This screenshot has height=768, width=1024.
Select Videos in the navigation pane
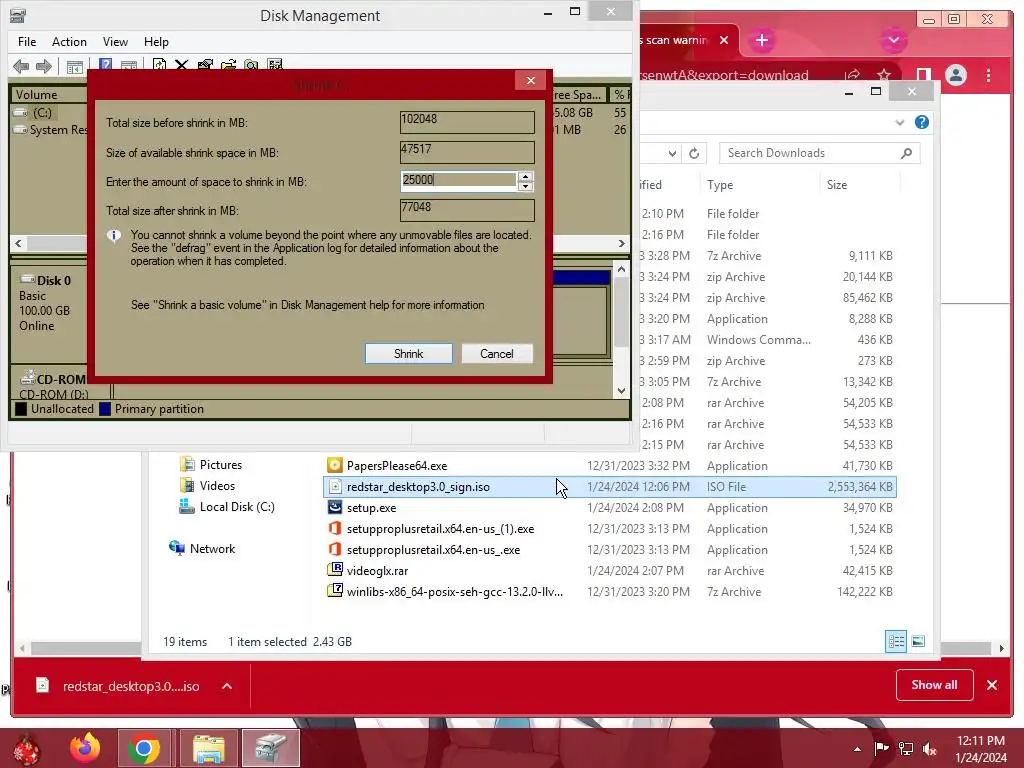(207, 485)
